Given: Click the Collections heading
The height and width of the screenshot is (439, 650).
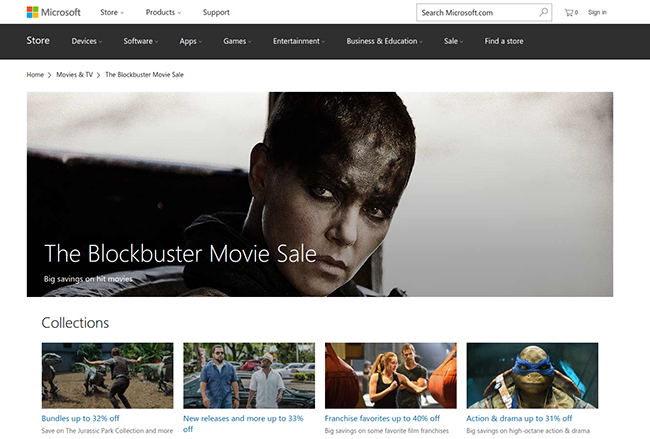Looking at the screenshot, I should click(x=75, y=323).
